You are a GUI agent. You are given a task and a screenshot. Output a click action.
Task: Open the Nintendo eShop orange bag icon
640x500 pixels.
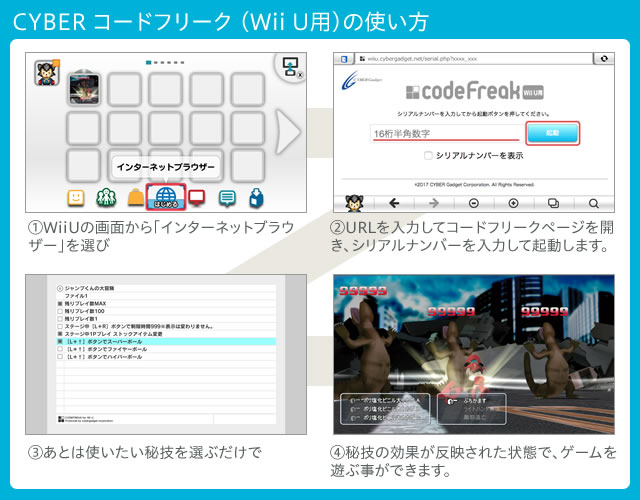(136, 198)
